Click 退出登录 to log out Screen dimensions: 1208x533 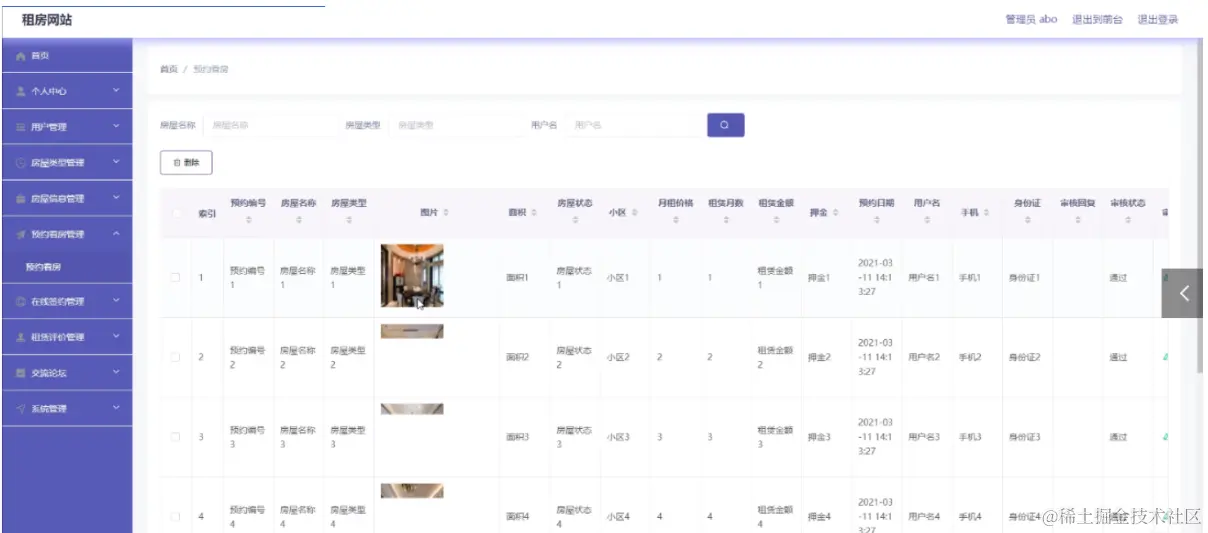point(1158,20)
